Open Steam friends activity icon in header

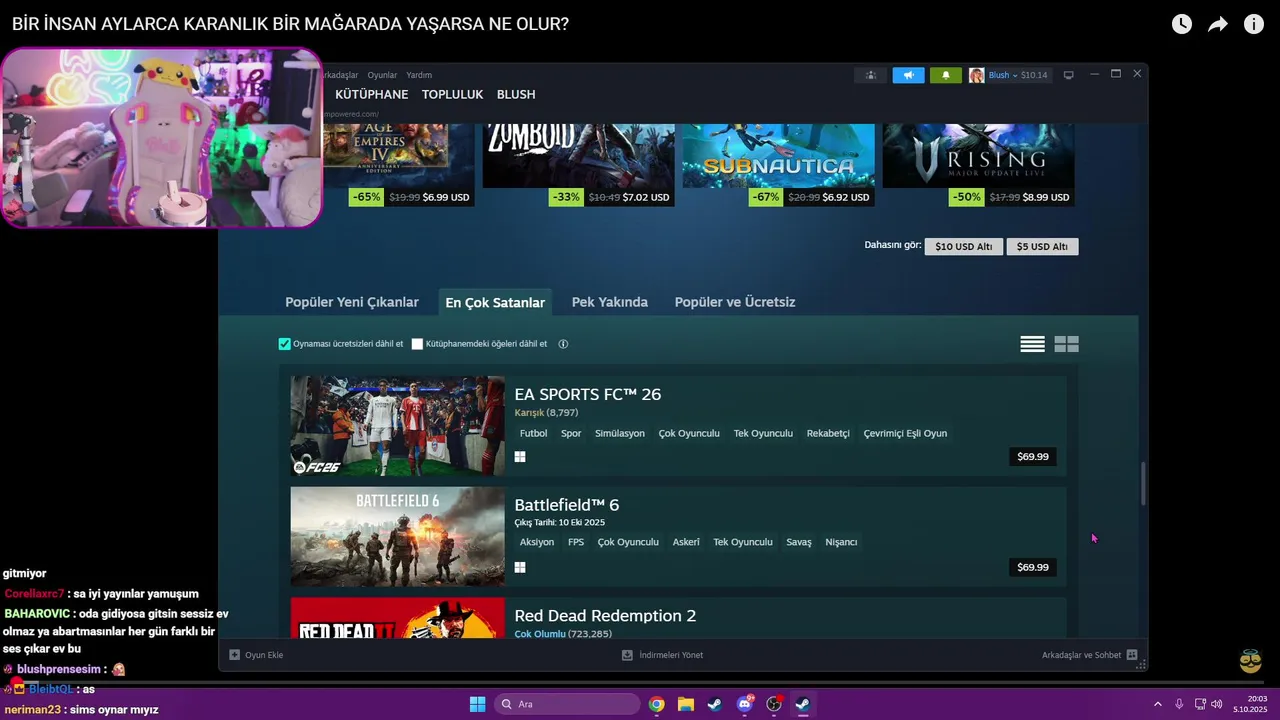coord(871,75)
